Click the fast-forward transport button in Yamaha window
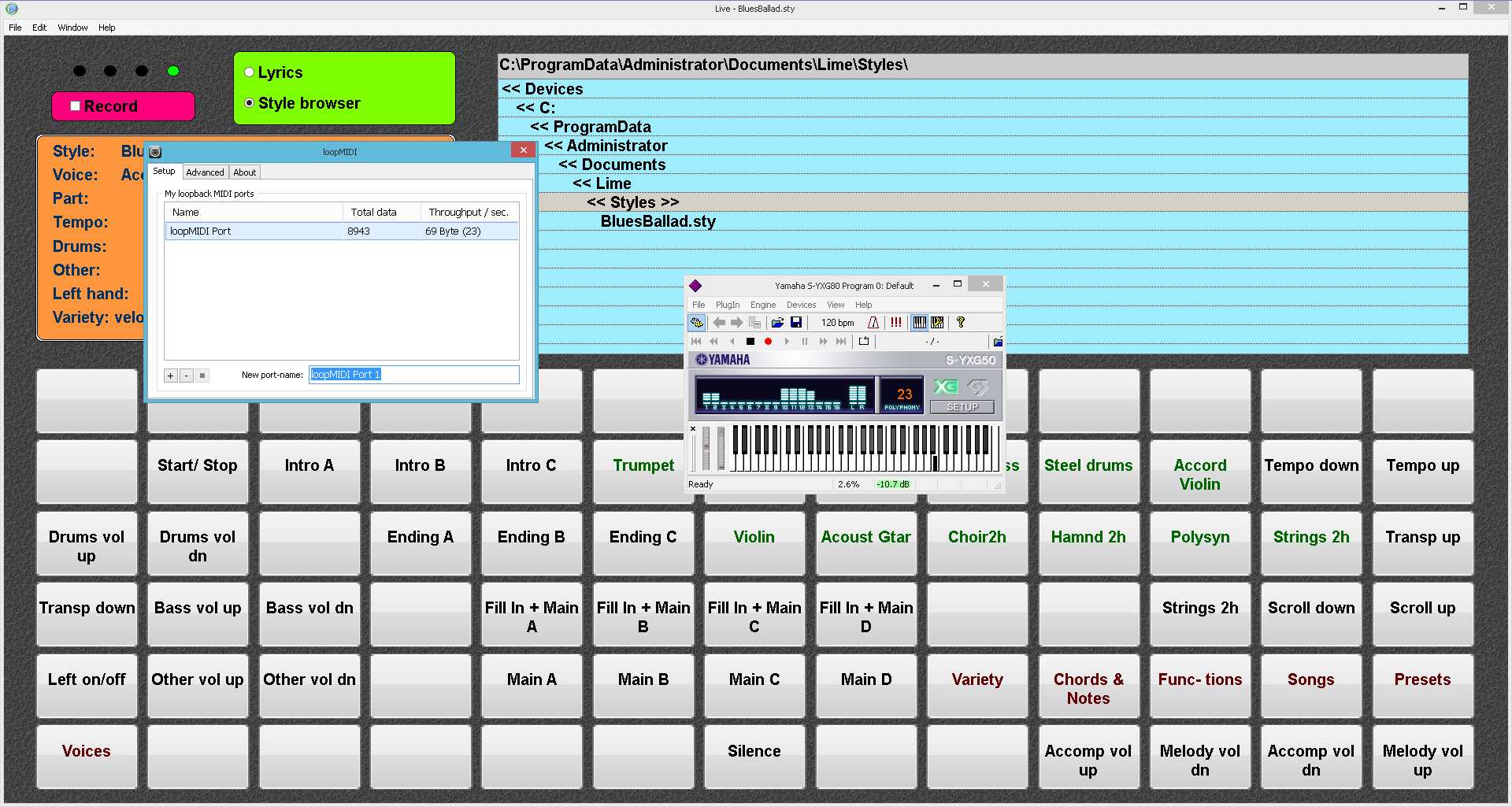Image resolution: width=1512 pixels, height=807 pixels. [x=823, y=342]
